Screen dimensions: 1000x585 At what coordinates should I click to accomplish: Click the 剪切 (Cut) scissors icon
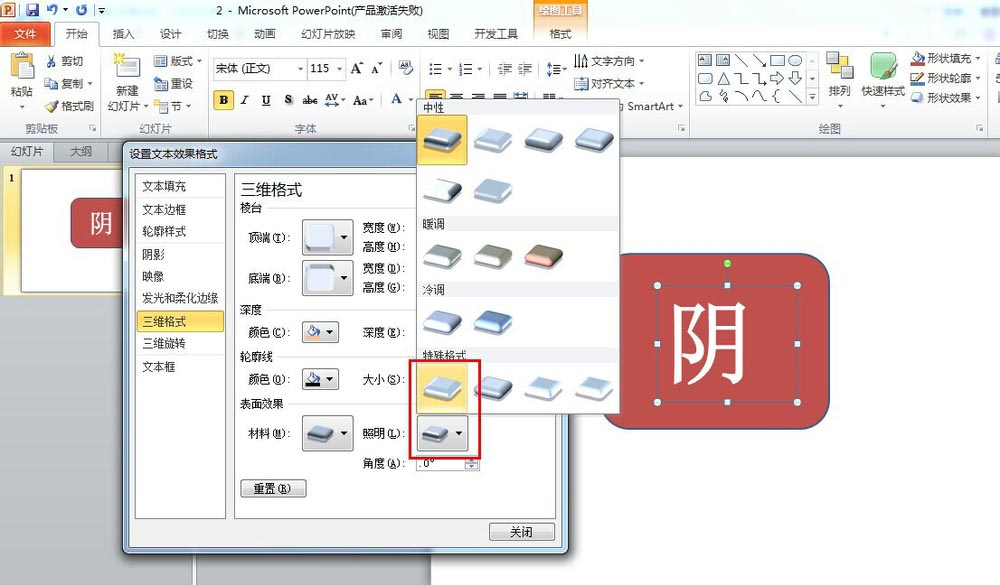(x=51, y=61)
